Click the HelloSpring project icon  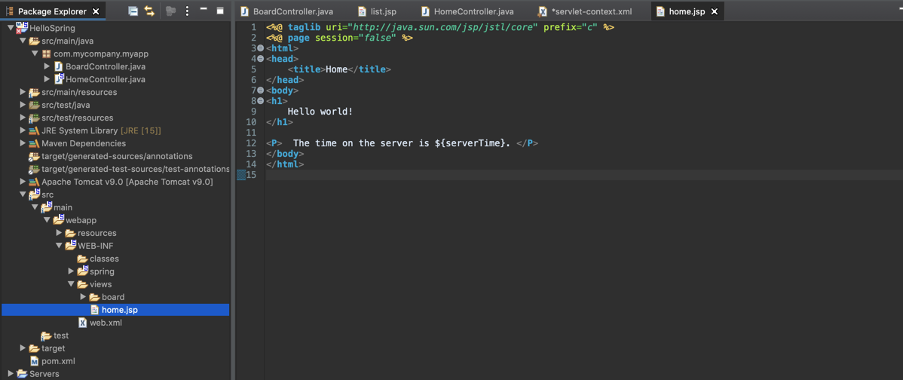(22, 28)
